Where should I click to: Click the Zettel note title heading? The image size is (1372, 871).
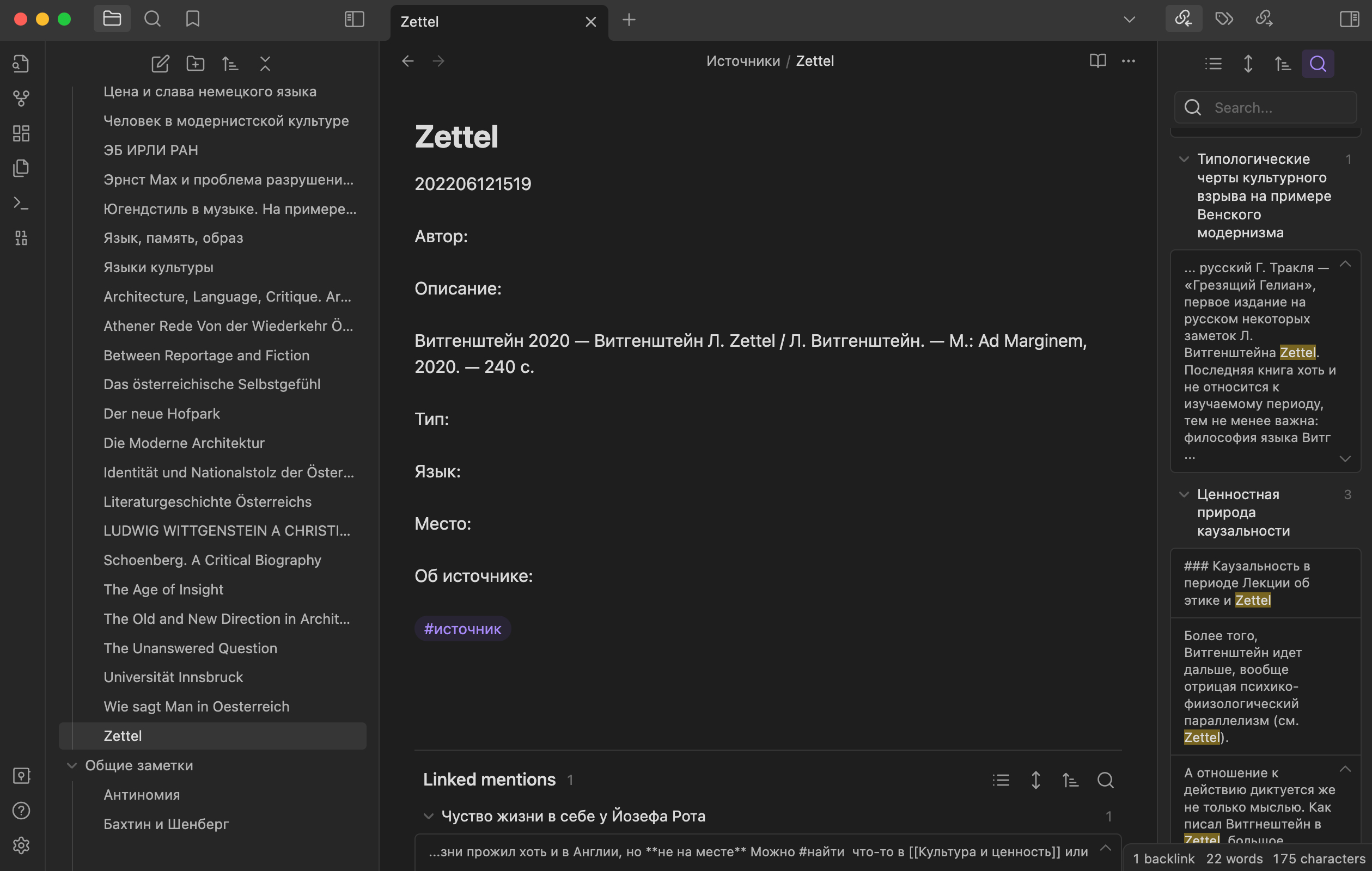click(456, 137)
